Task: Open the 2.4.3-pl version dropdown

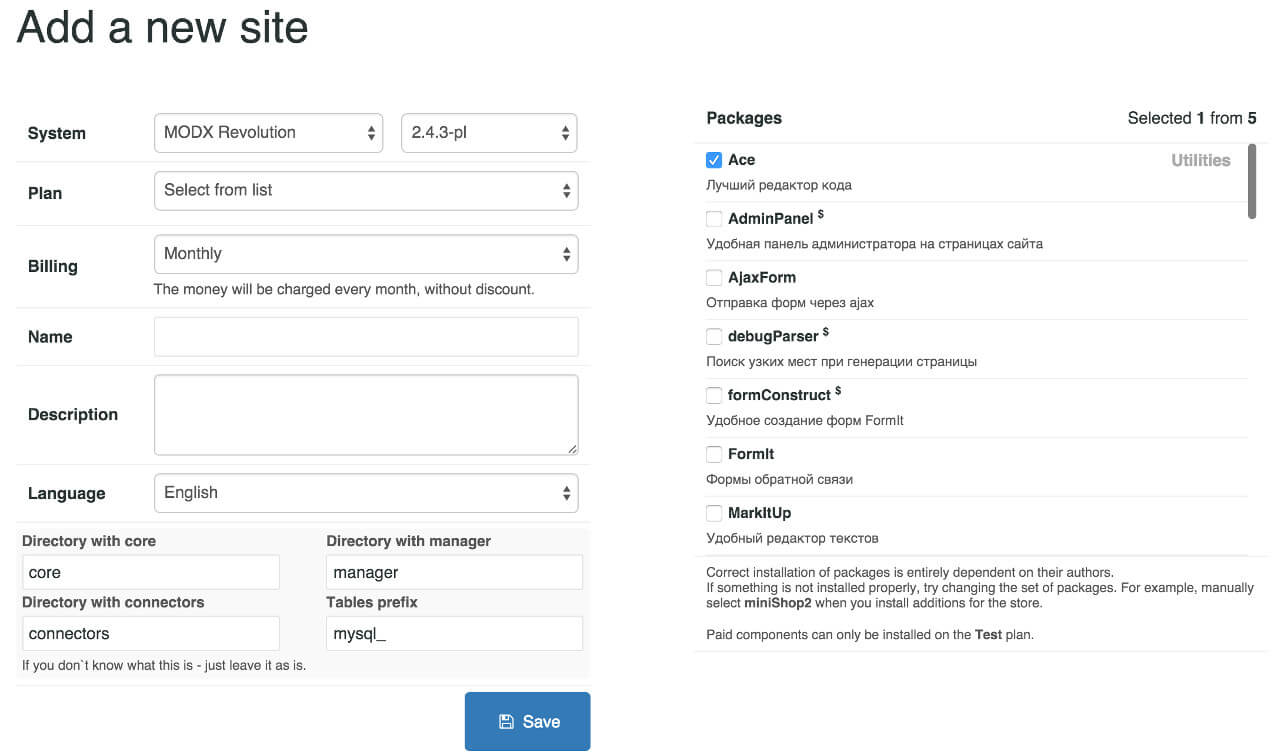Action: [x=489, y=133]
